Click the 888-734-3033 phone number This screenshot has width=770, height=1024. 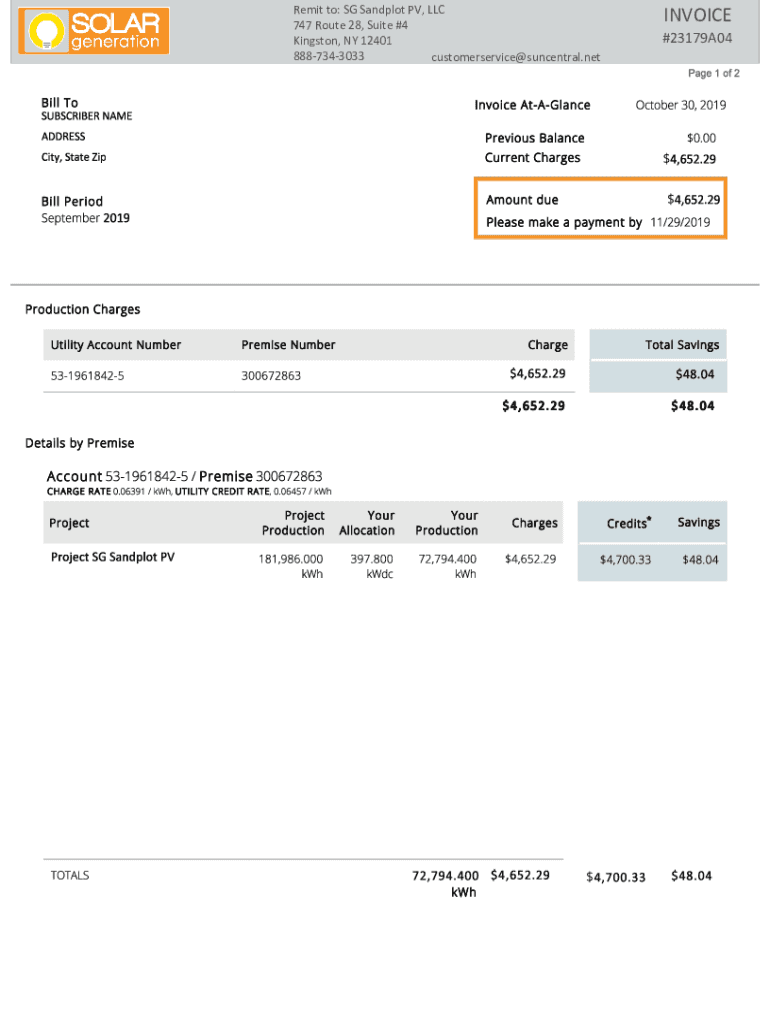point(328,56)
